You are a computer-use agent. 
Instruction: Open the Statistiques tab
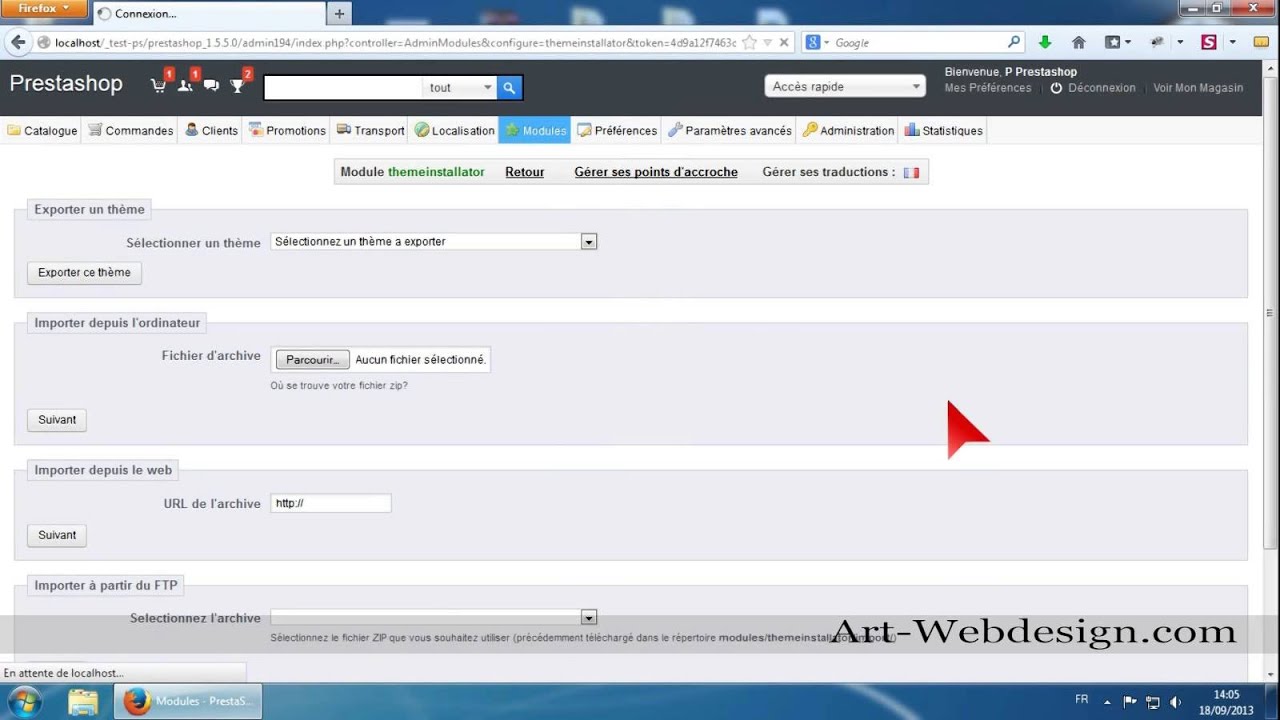coord(944,131)
